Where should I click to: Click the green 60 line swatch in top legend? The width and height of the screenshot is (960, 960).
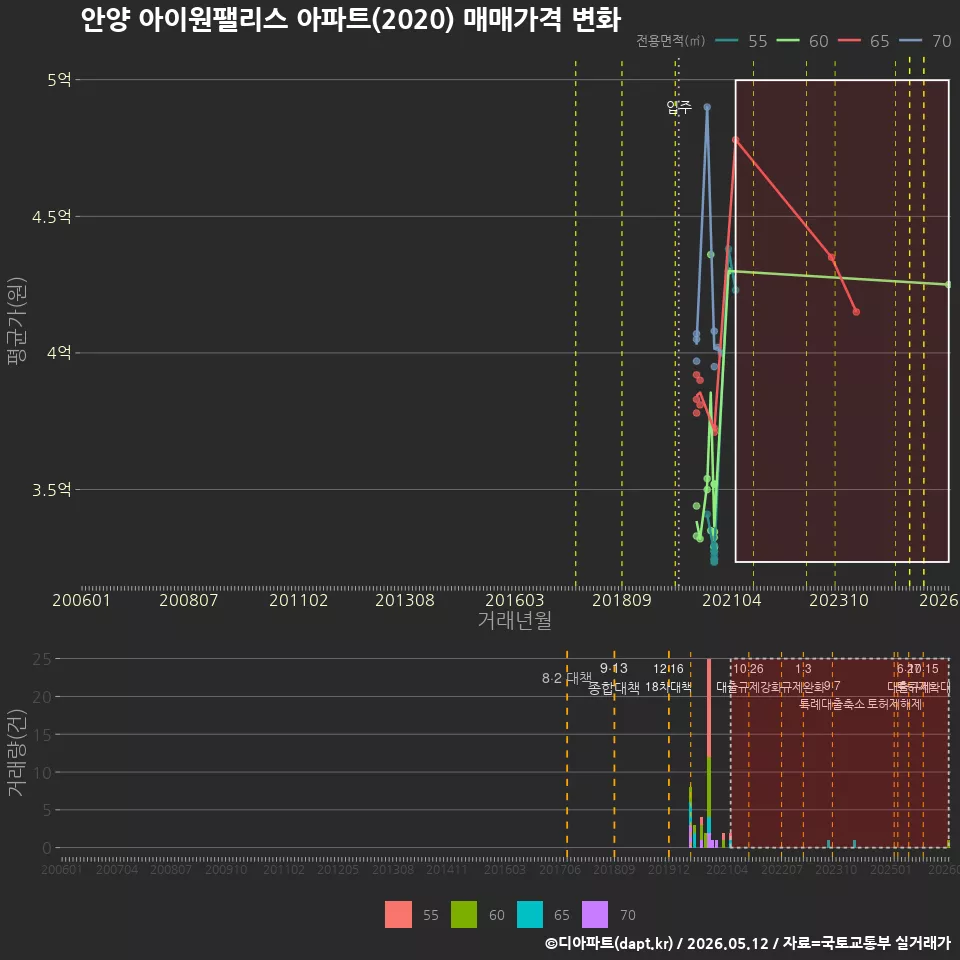pos(788,41)
